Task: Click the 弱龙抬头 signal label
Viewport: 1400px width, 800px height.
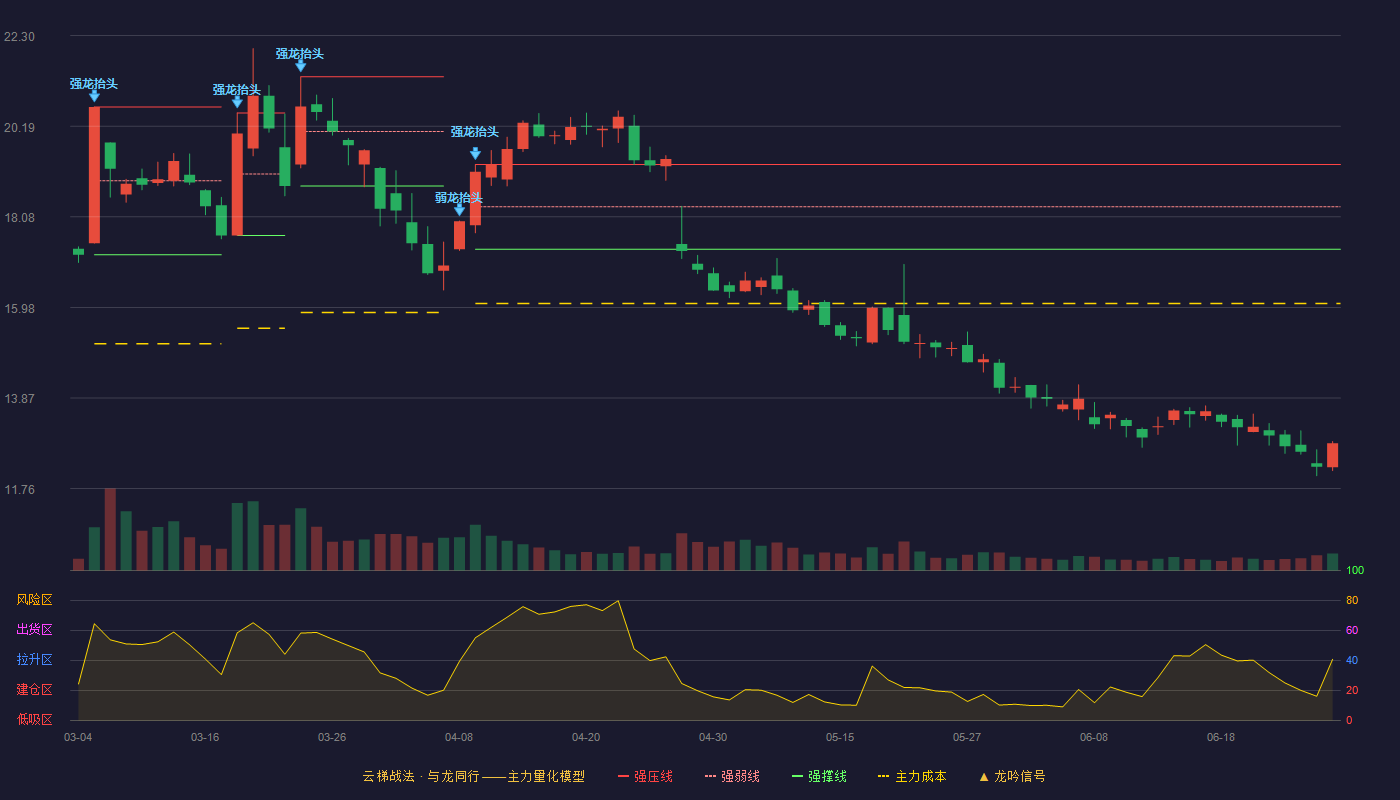Action: tap(459, 197)
